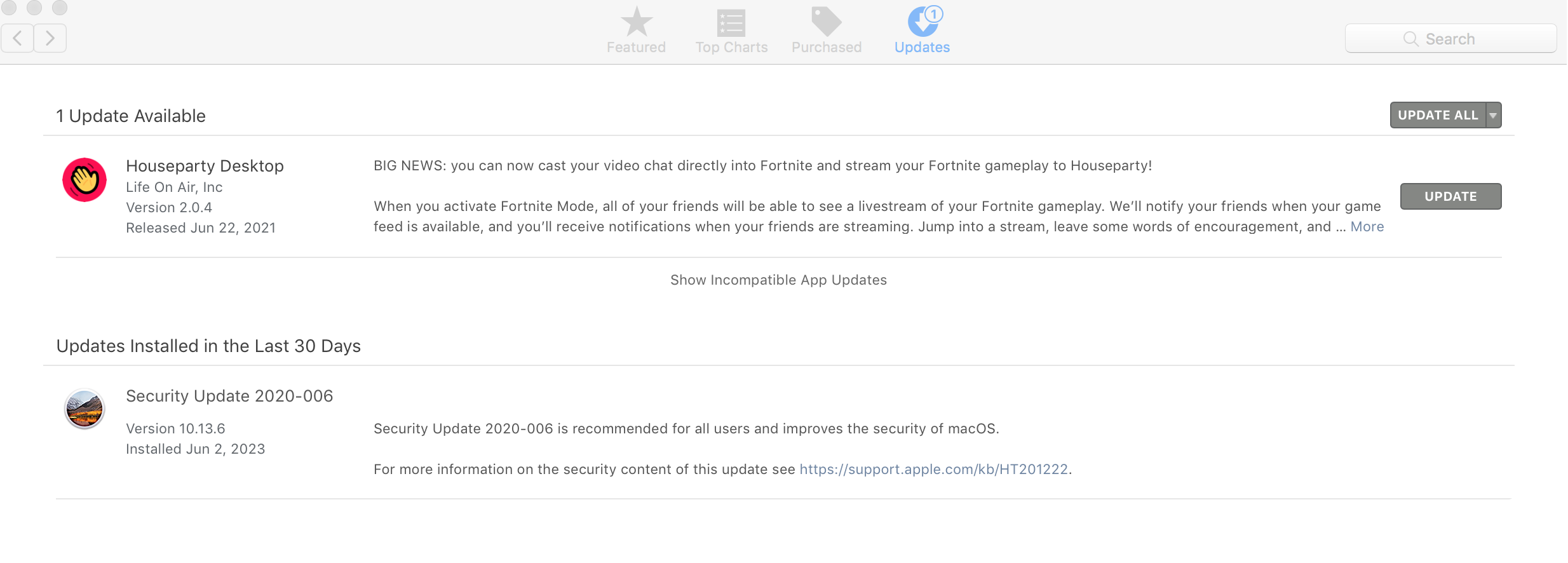
Task: Click the red close window button
Action: pos(9,7)
